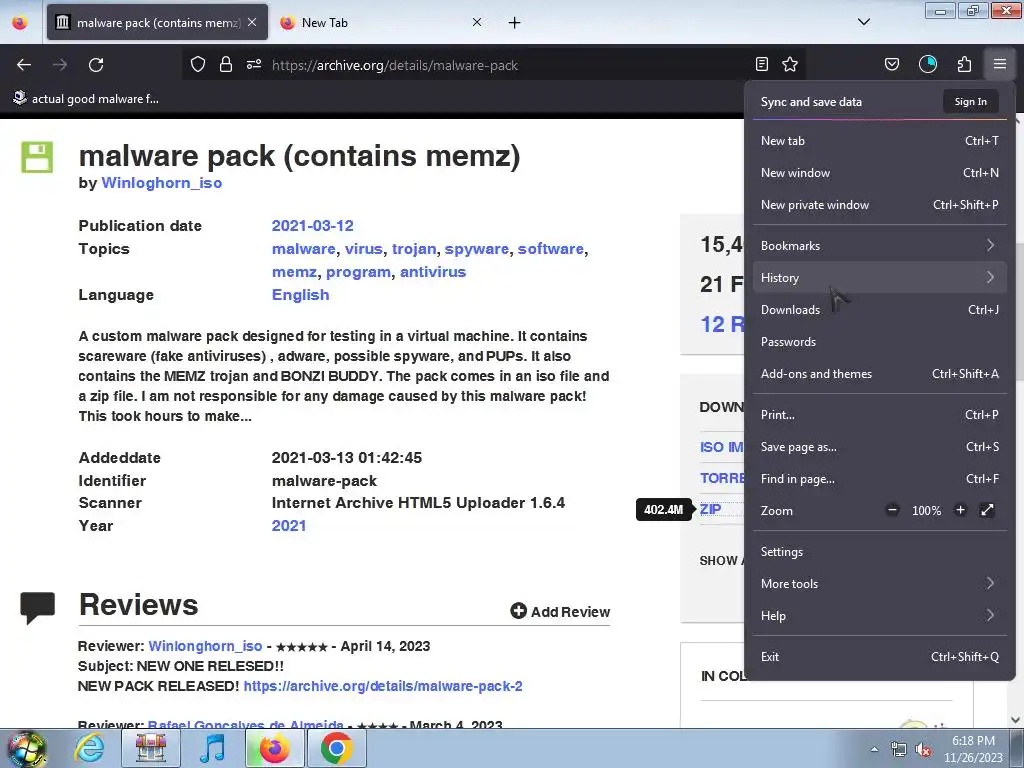Image resolution: width=1024 pixels, height=768 pixels.
Task: Click the muted volume tray icon
Action: pos(923,750)
